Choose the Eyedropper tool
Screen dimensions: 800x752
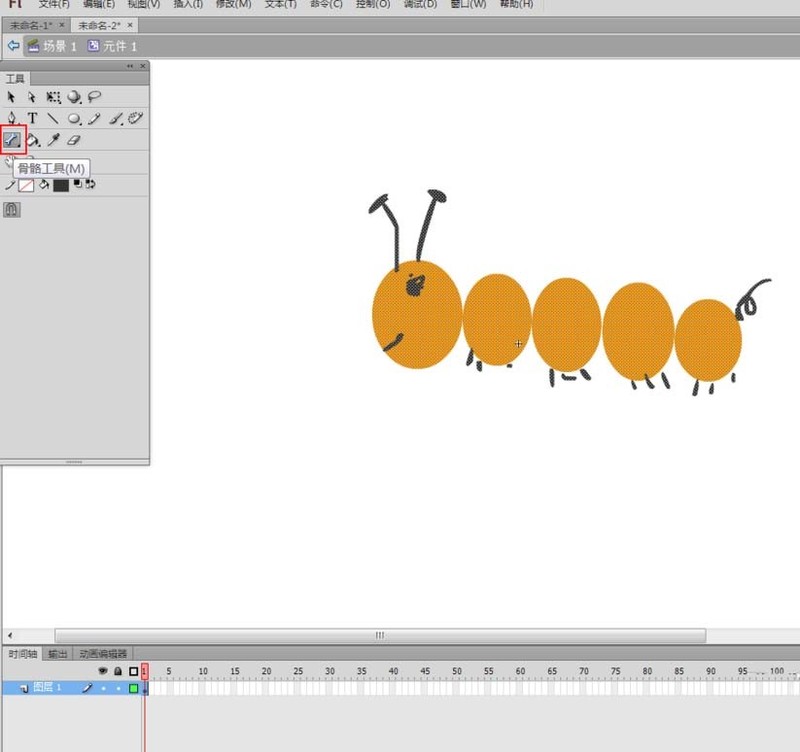(54, 140)
